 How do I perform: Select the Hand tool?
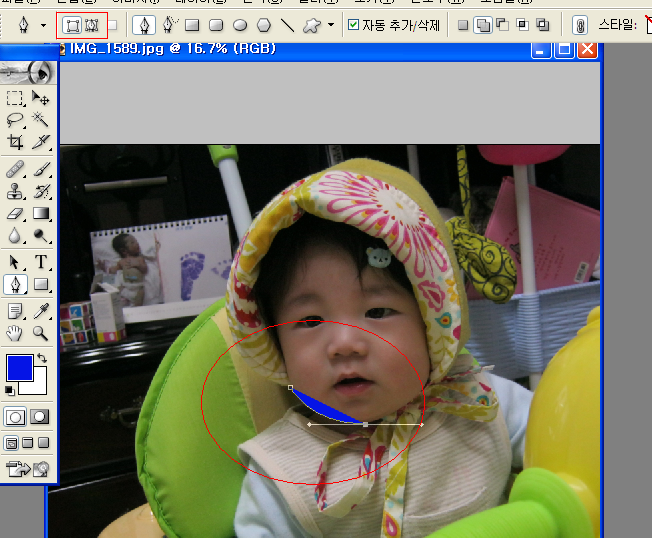[x=15, y=333]
